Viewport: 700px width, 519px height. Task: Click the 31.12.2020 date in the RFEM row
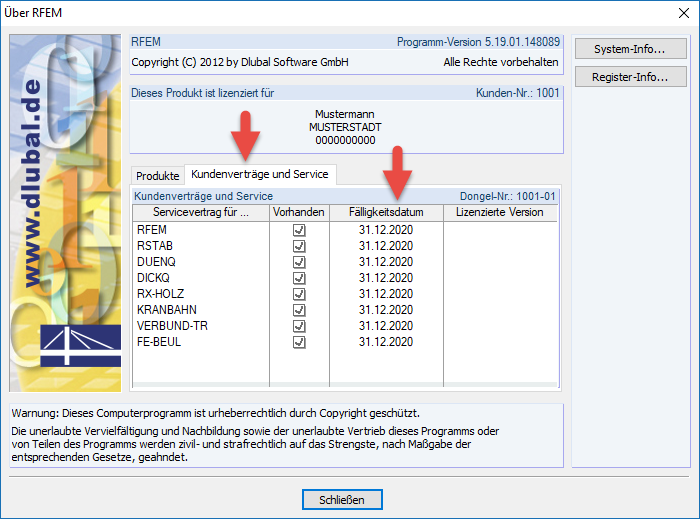pyautogui.click(x=386, y=230)
